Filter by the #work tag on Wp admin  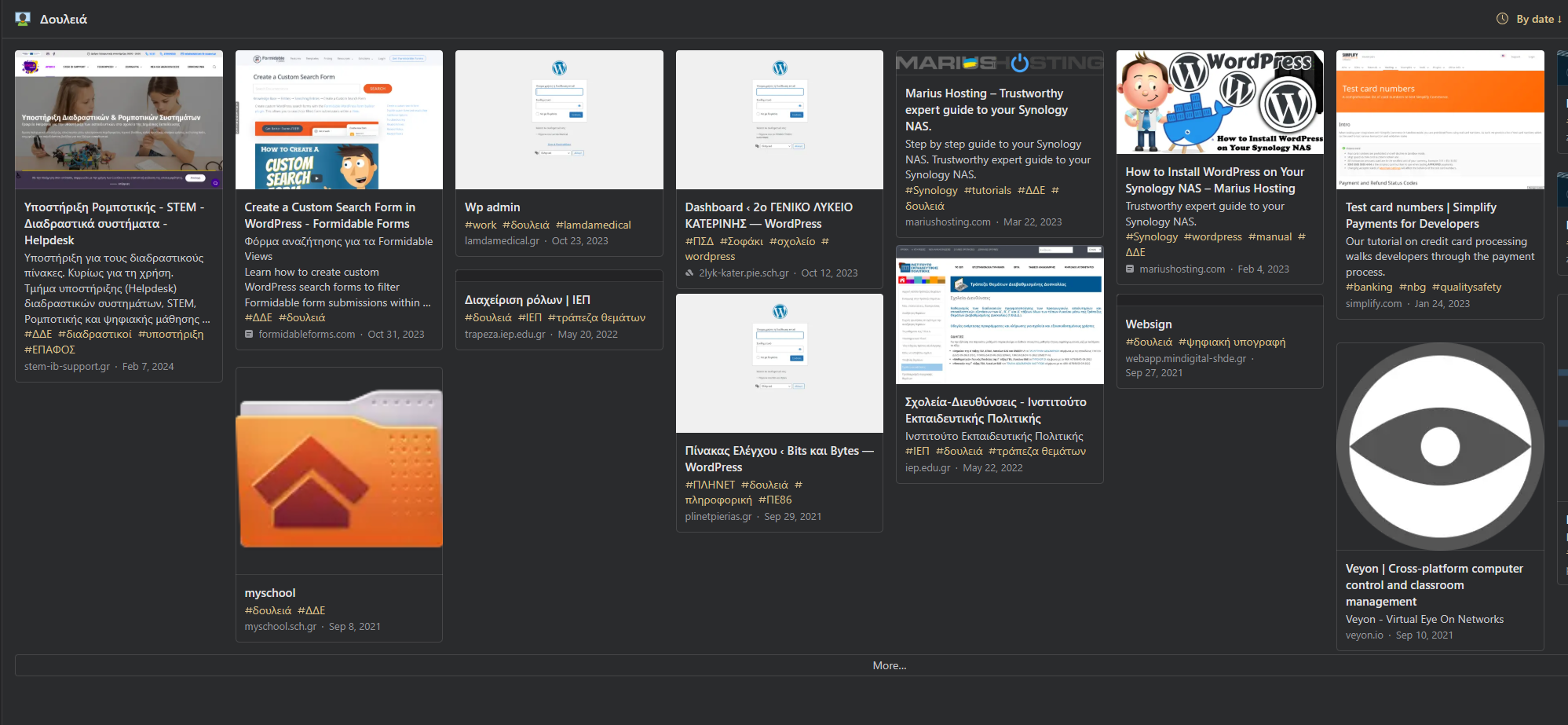click(x=481, y=225)
